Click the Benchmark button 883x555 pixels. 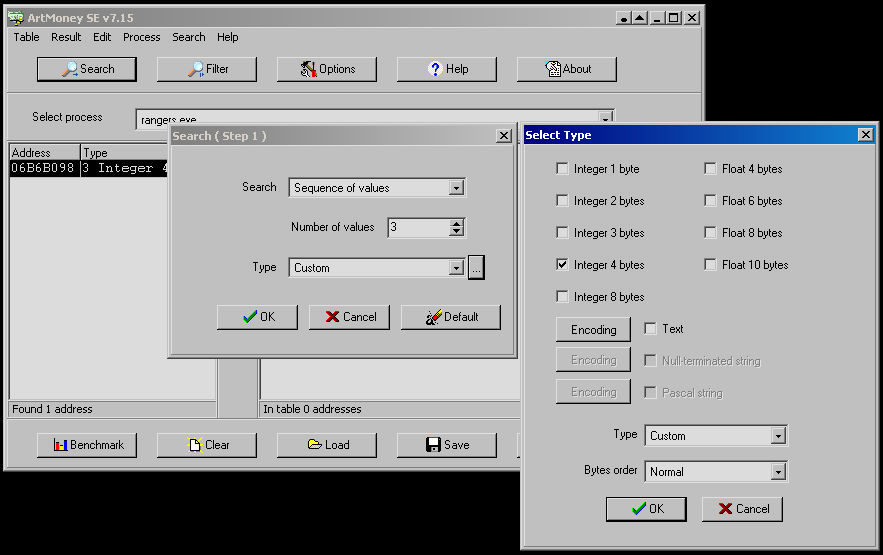click(x=87, y=445)
